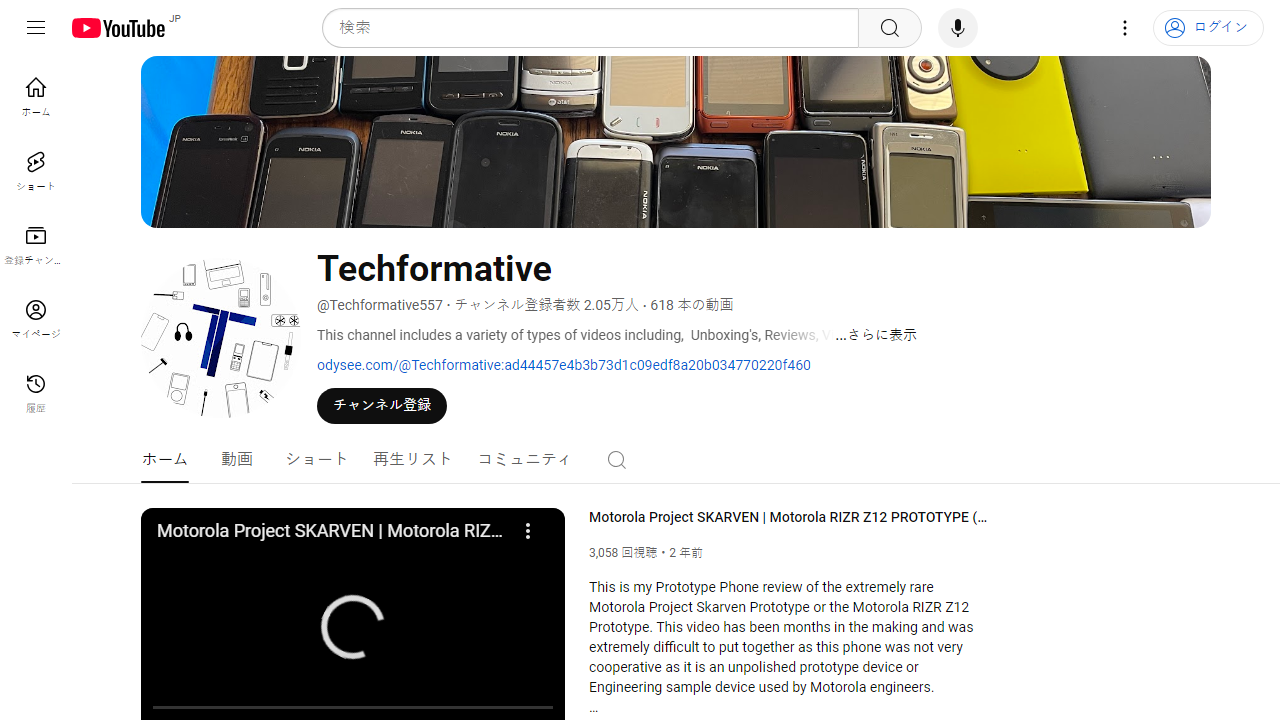Screen dimensions: 1280x720
Task: Click the @Techformative557 handle text
Action: [380, 305]
